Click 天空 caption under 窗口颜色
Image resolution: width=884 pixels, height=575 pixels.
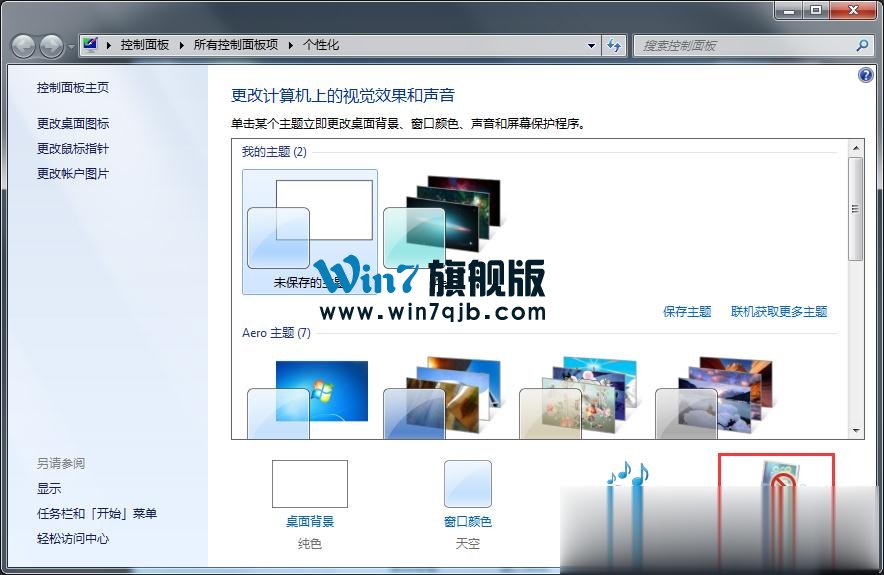coord(467,543)
